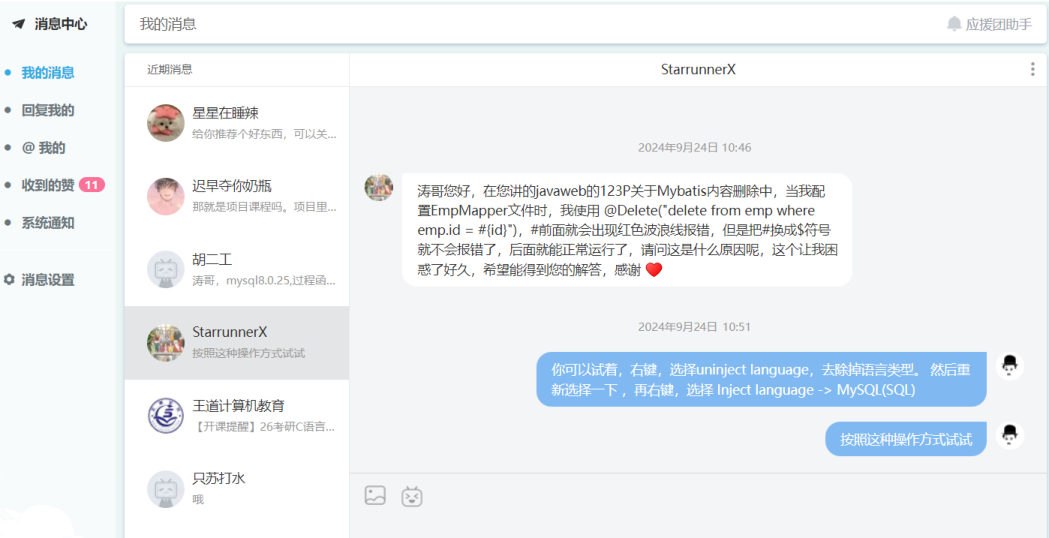Screen dimensions: 1049x538
Task: Click the timestamp 2024年9月24日 10:46
Action: point(694,147)
